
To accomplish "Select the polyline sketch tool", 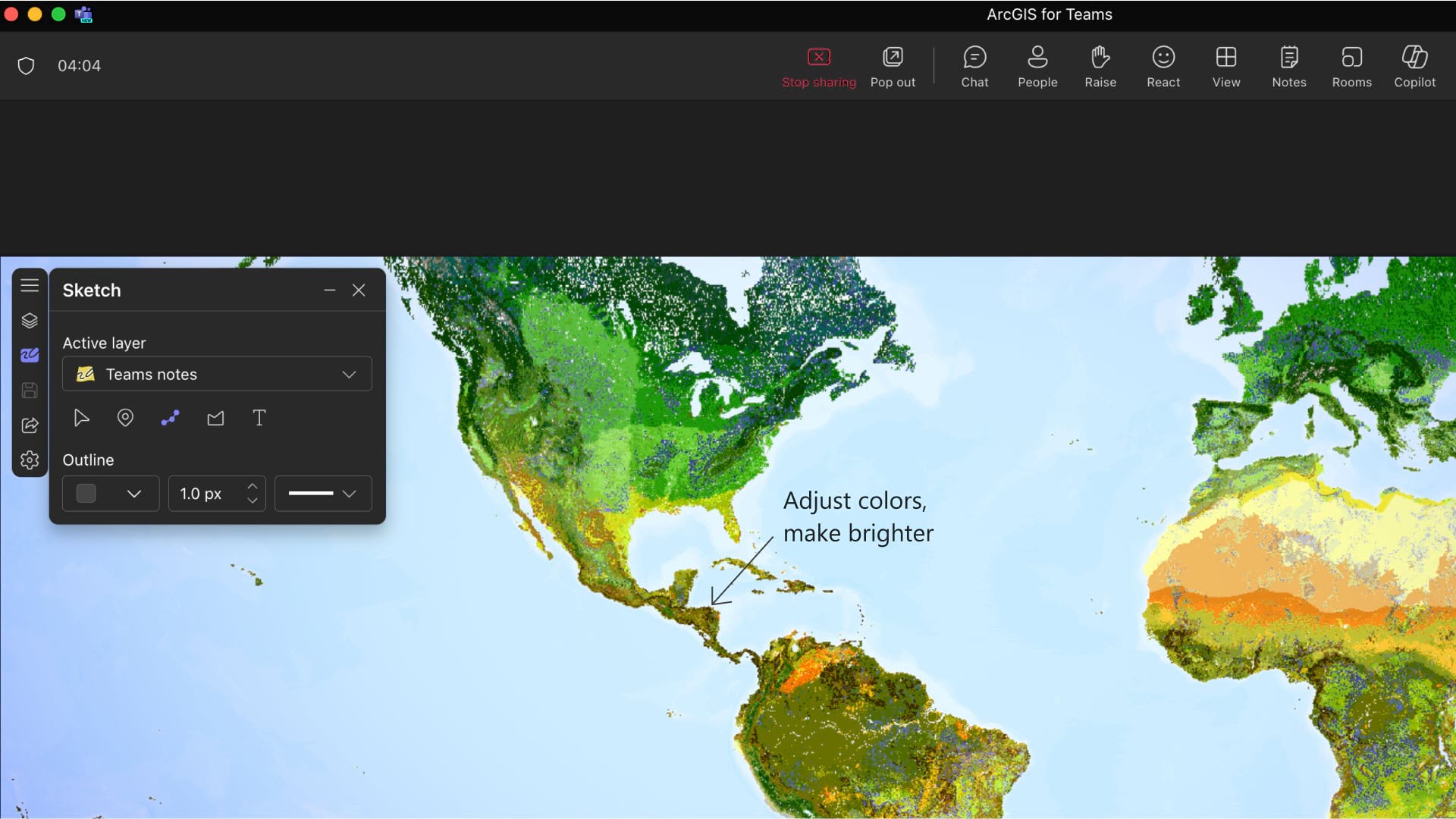I will click(x=170, y=418).
